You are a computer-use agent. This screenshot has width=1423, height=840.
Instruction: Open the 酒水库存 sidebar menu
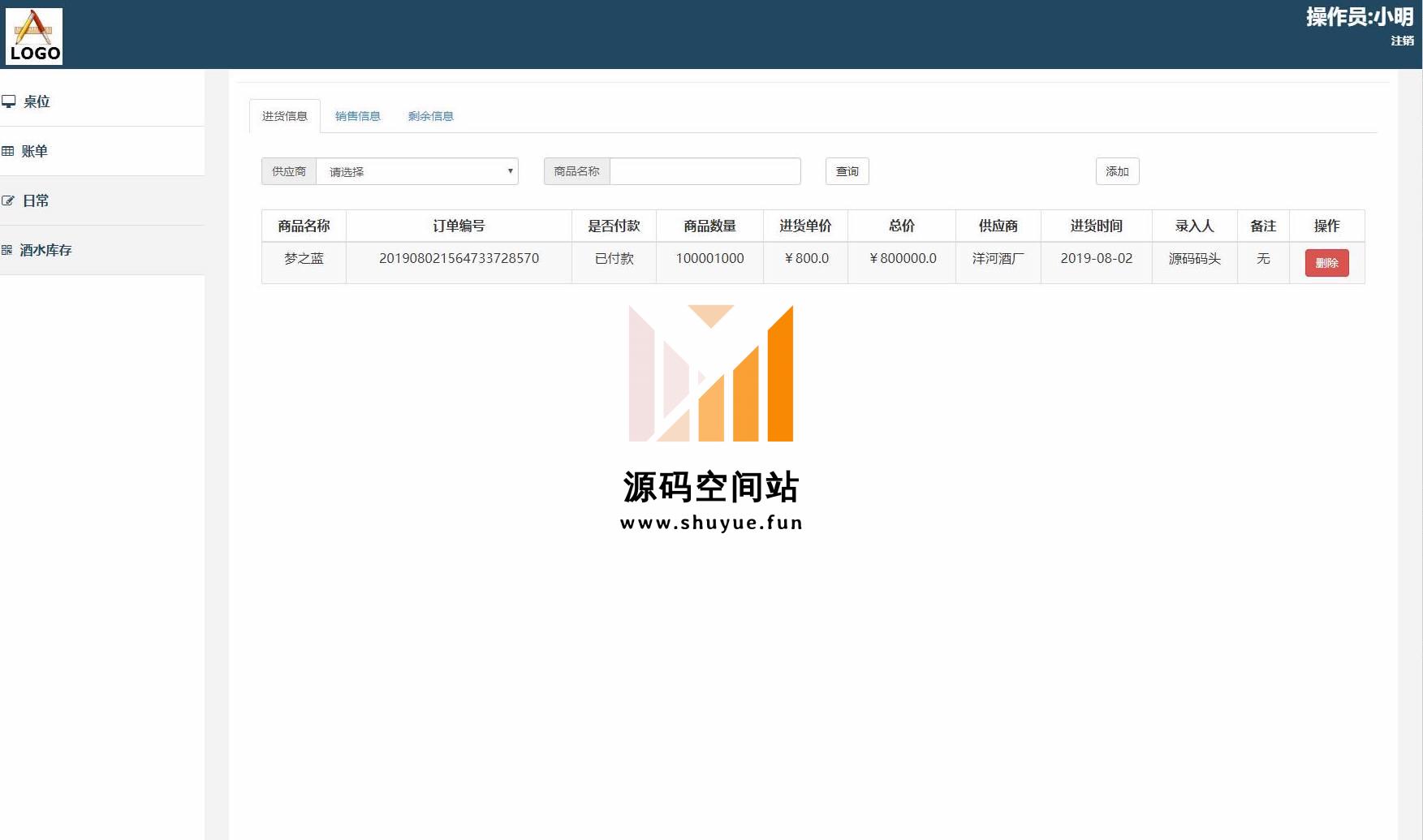click(102, 250)
